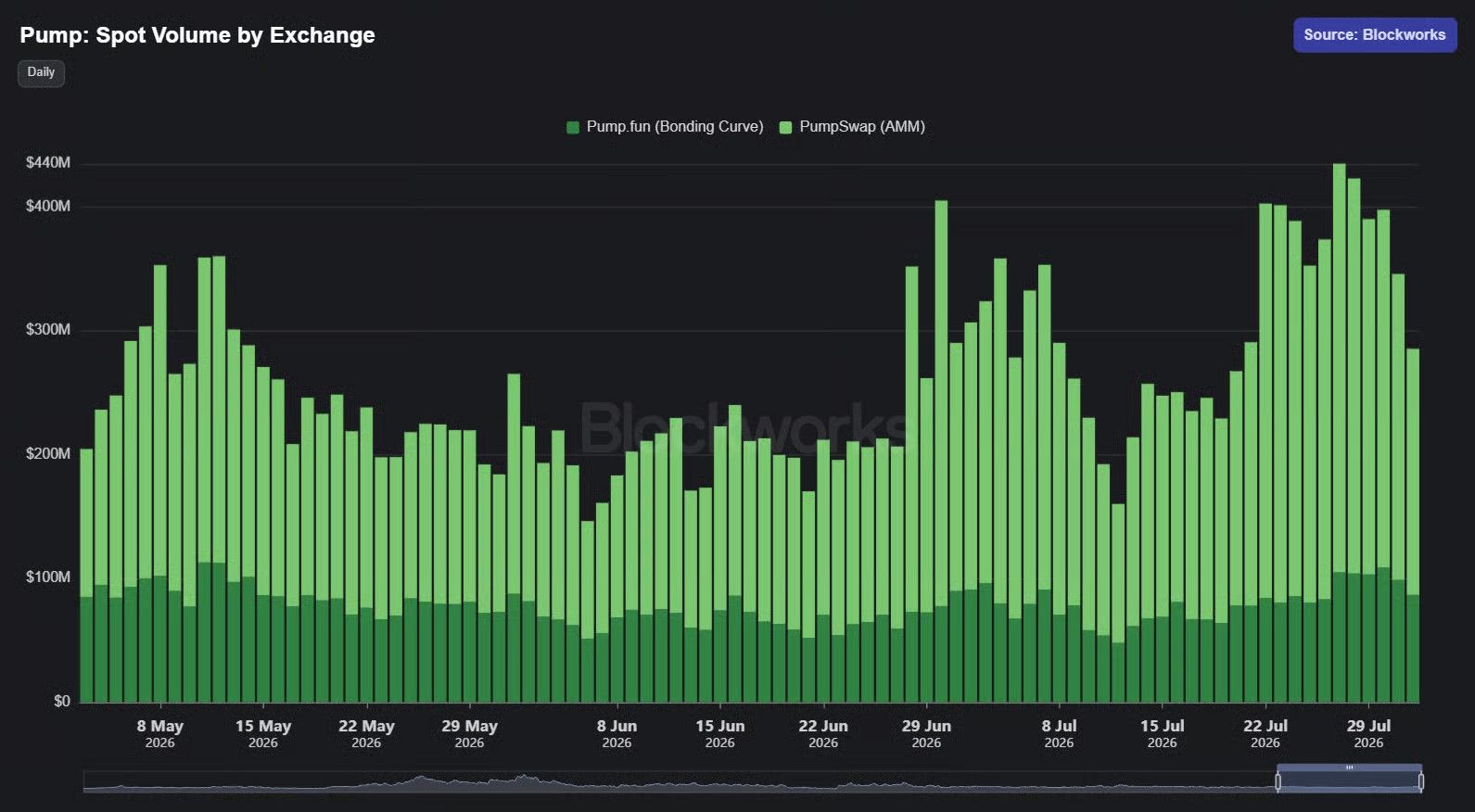
Task: Click the overview timeline track before selection
Action: point(680,782)
